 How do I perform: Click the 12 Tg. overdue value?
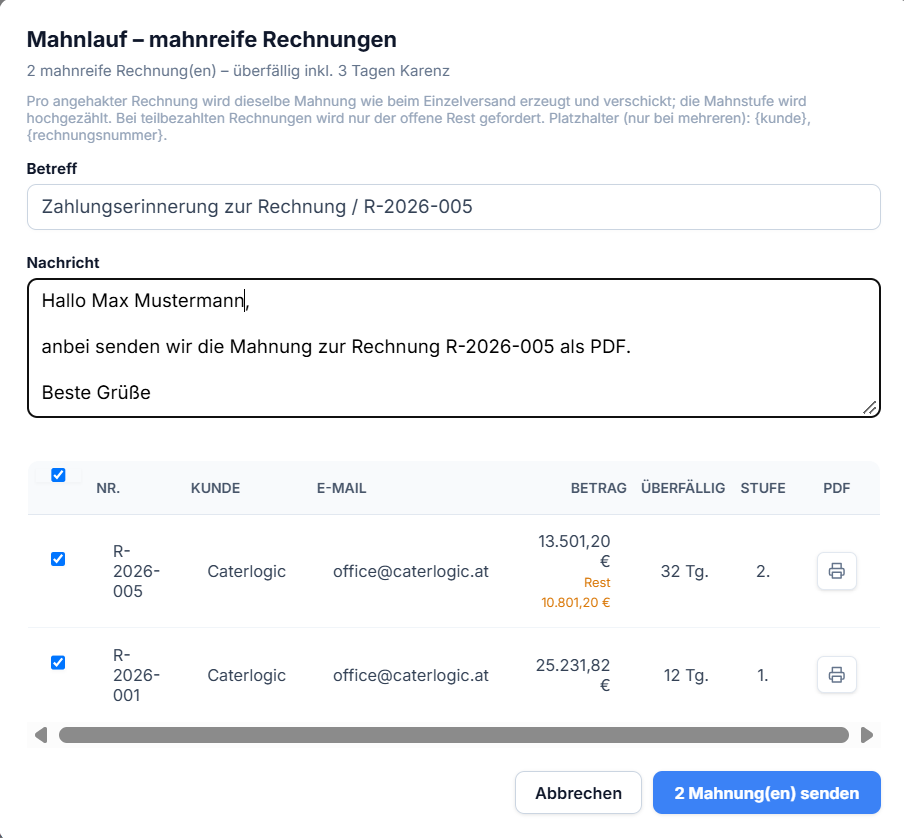[685, 675]
